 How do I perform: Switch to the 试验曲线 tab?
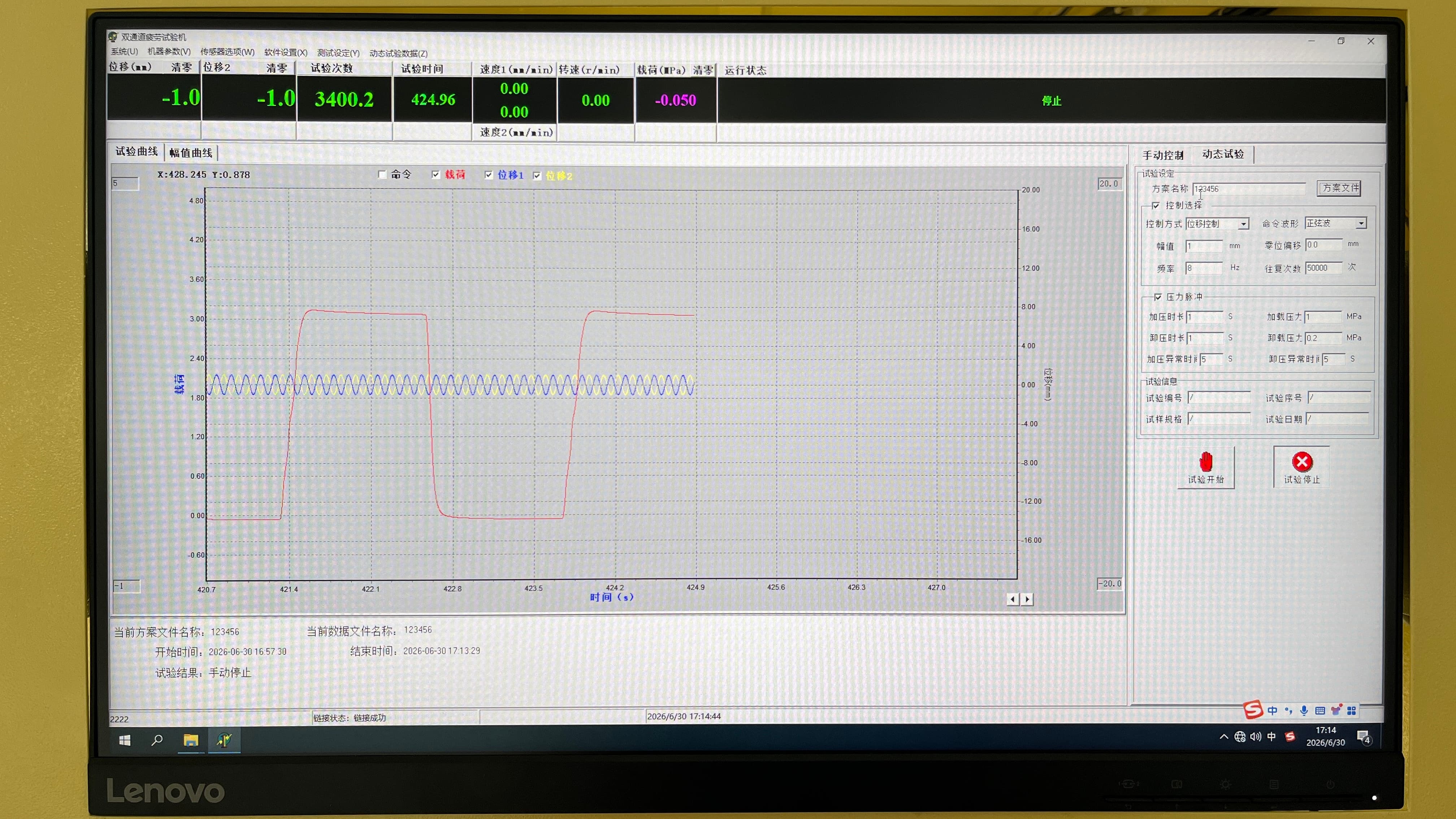click(x=136, y=151)
